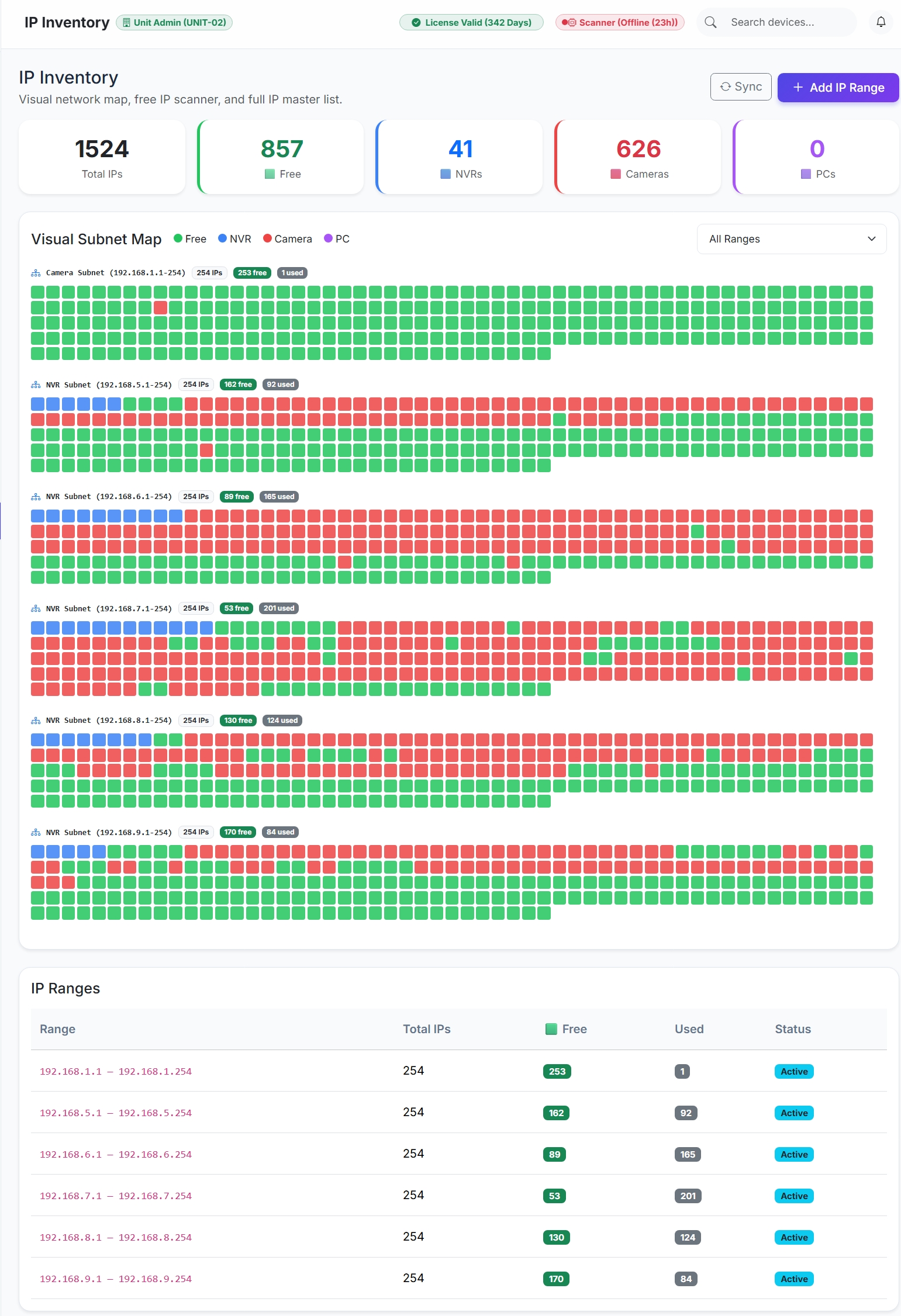This screenshot has width=901, height=1316.
Task: Click the 201 used badge in the table
Action: [688, 1196]
